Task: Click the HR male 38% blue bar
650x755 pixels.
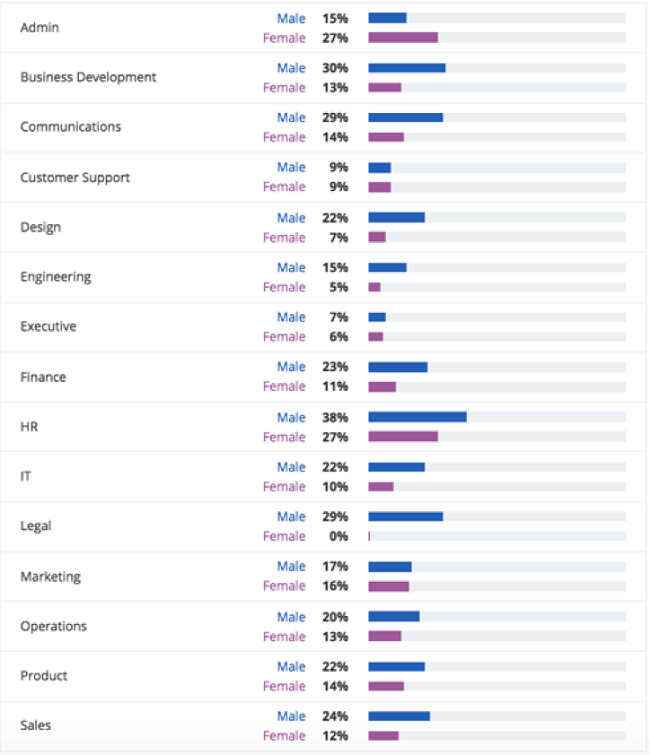Action: (x=417, y=417)
